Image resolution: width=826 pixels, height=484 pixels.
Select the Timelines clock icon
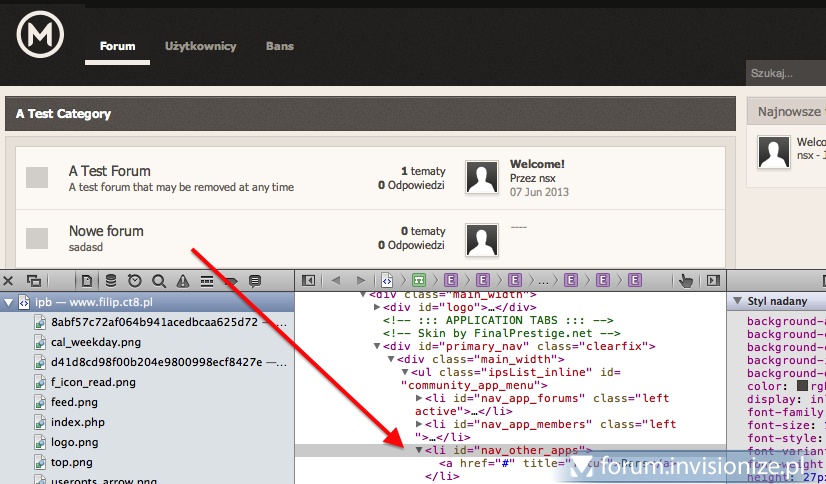(135, 281)
